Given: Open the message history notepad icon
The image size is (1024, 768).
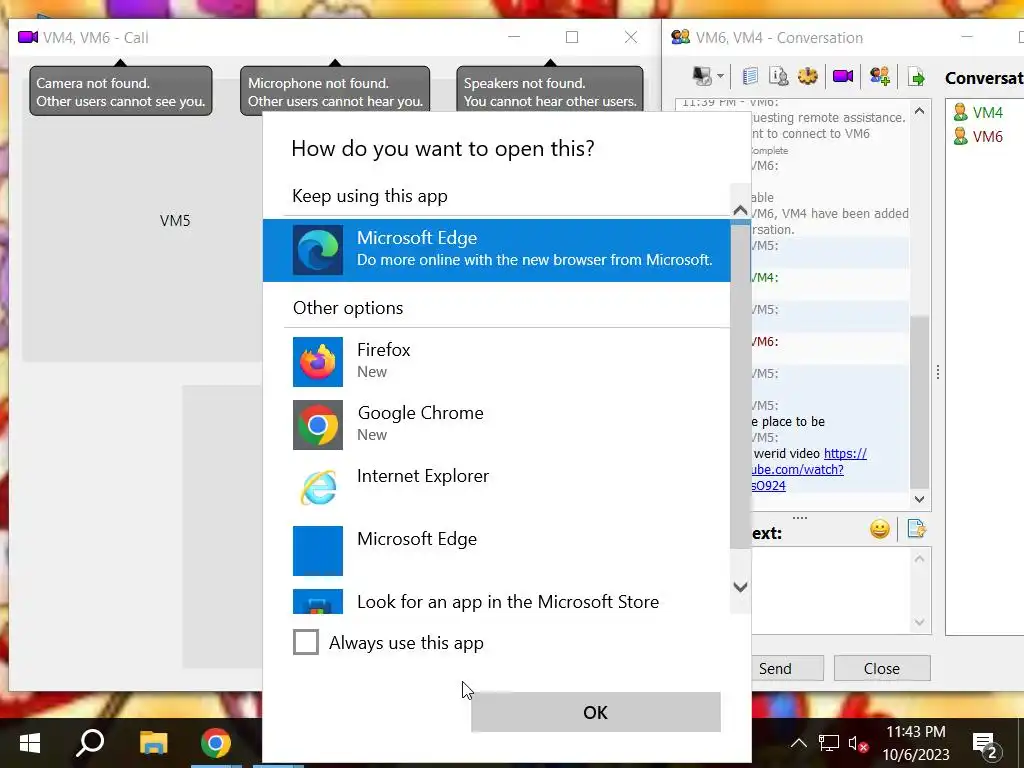Looking at the screenshot, I should 750,76.
